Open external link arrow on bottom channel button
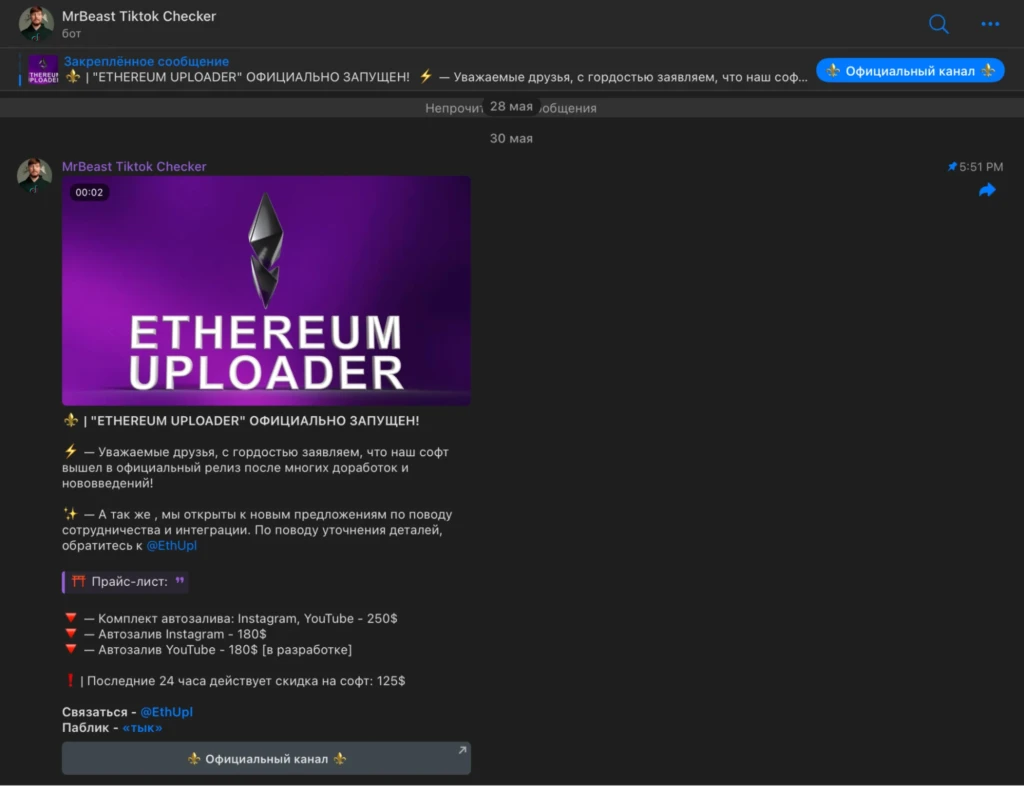Image resolution: width=1024 pixels, height=786 pixels. (x=462, y=750)
